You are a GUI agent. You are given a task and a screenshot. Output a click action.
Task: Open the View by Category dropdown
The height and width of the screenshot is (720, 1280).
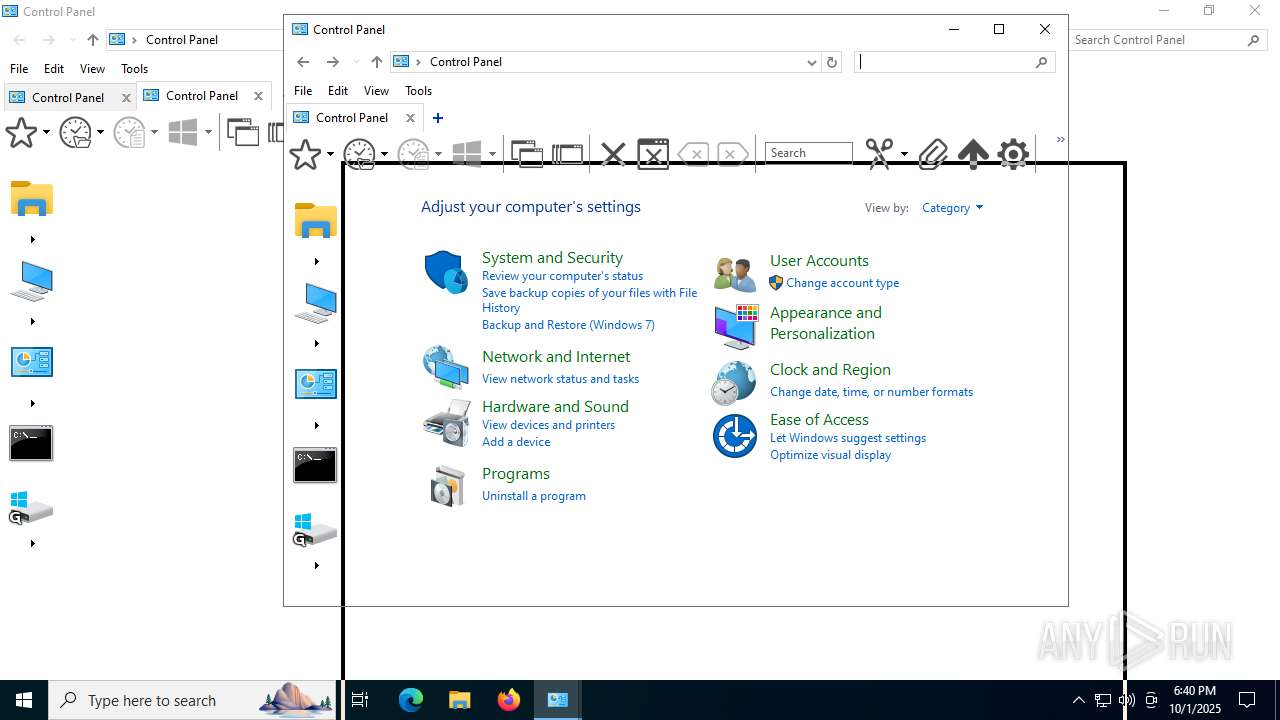[952, 208]
